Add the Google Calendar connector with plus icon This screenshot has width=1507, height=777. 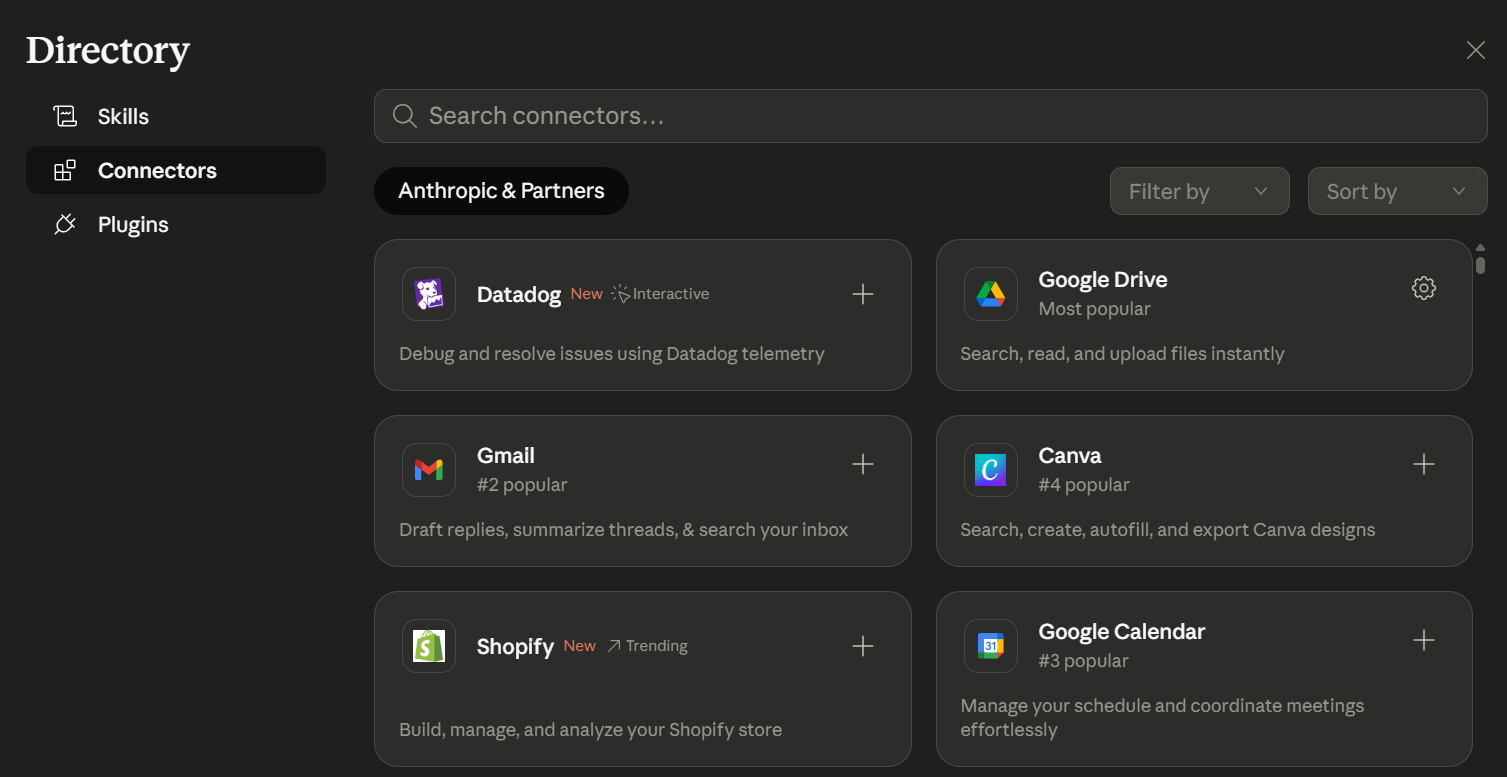(x=1424, y=640)
